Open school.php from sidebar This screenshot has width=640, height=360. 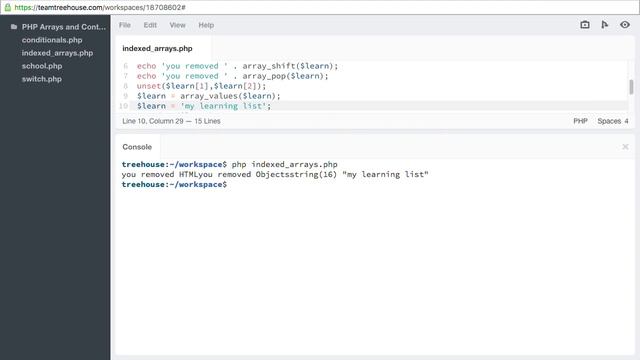click(x=42, y=66)
